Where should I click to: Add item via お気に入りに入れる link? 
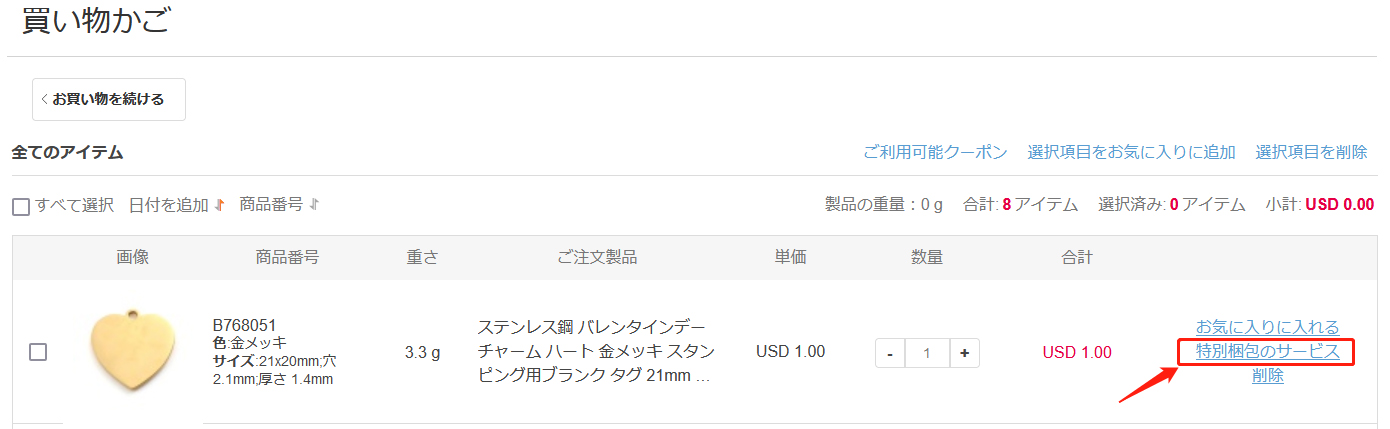click(x=1267, y=327)
